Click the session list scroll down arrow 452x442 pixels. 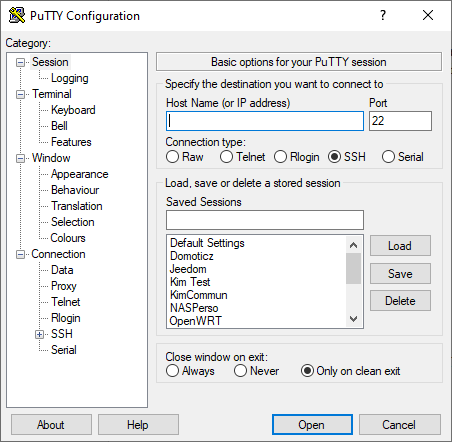[353, 319]
